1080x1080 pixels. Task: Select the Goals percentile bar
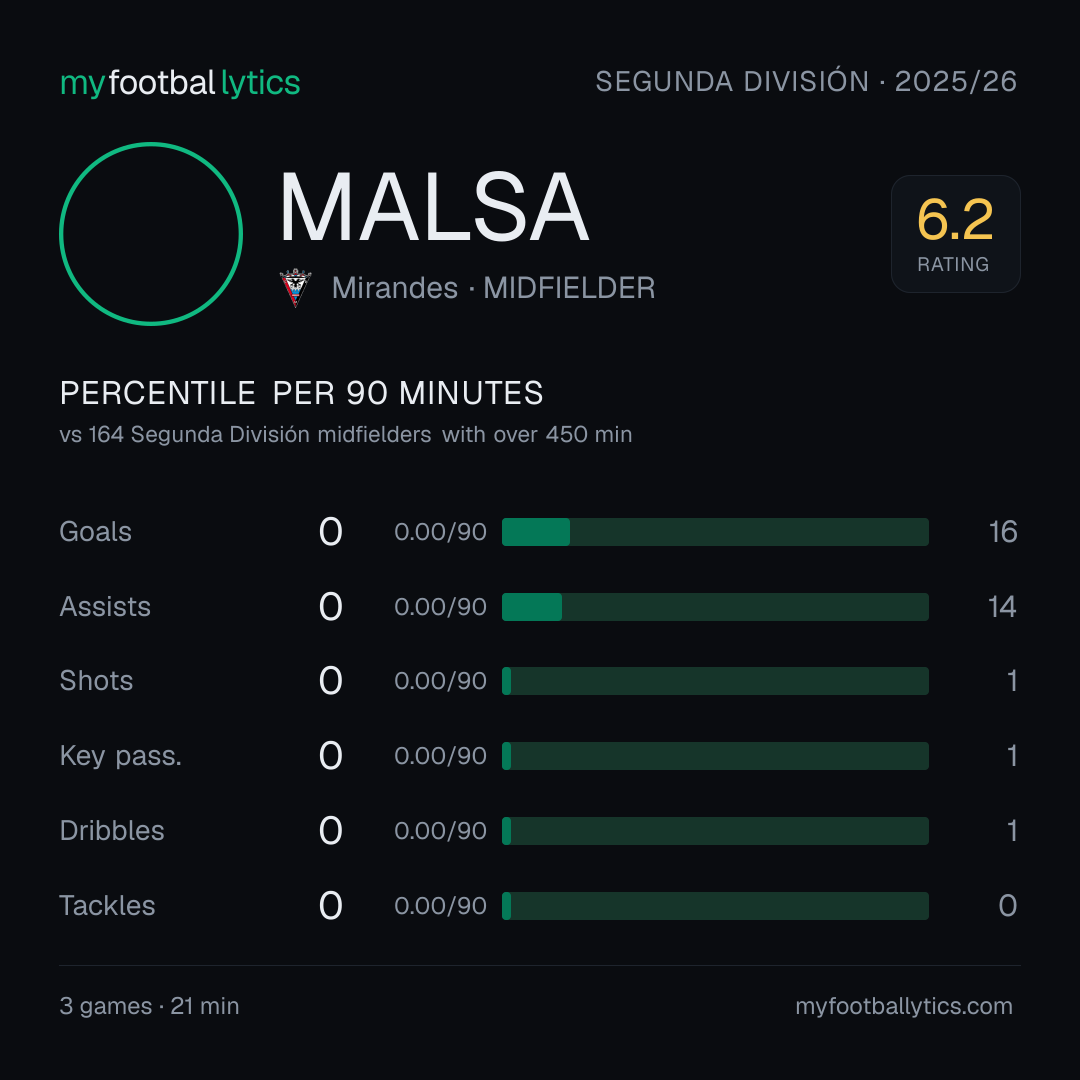[715, 532]
